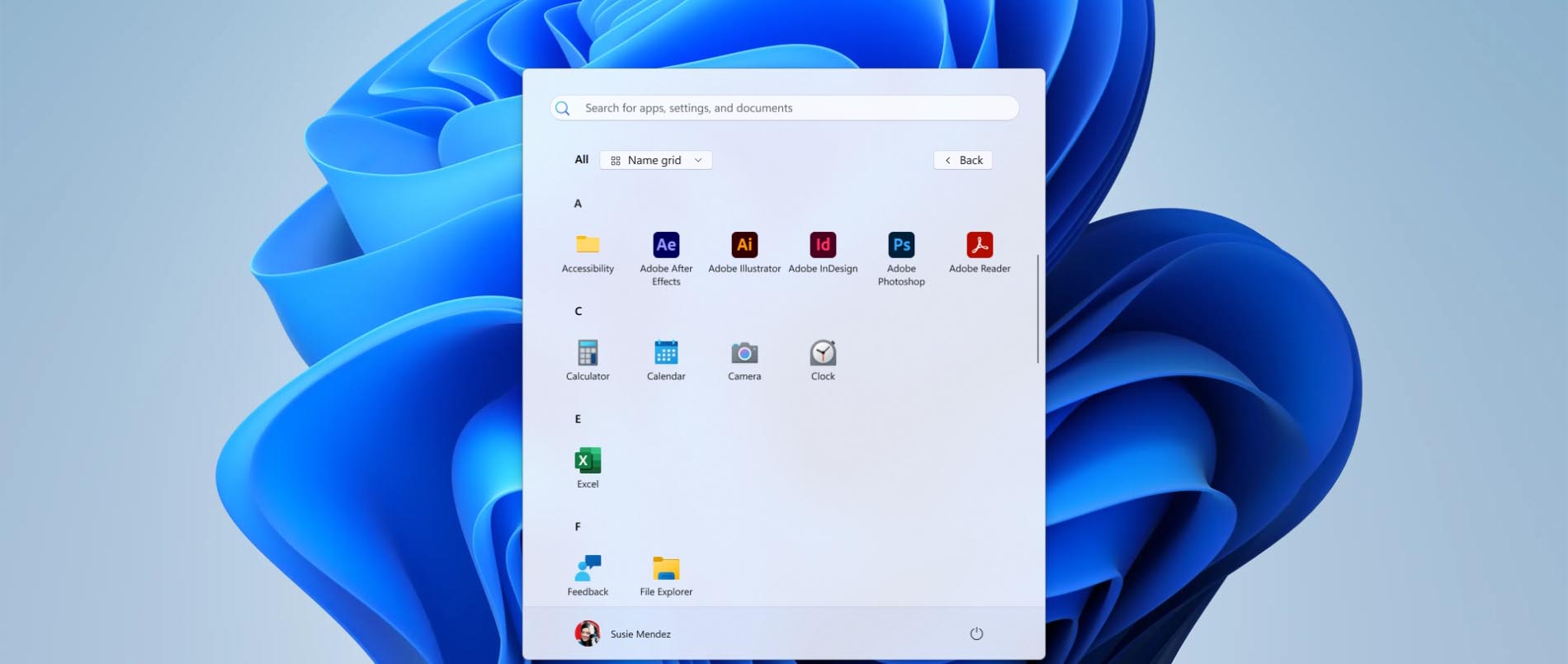Launch Adobe InDesign

click(823, 252)
